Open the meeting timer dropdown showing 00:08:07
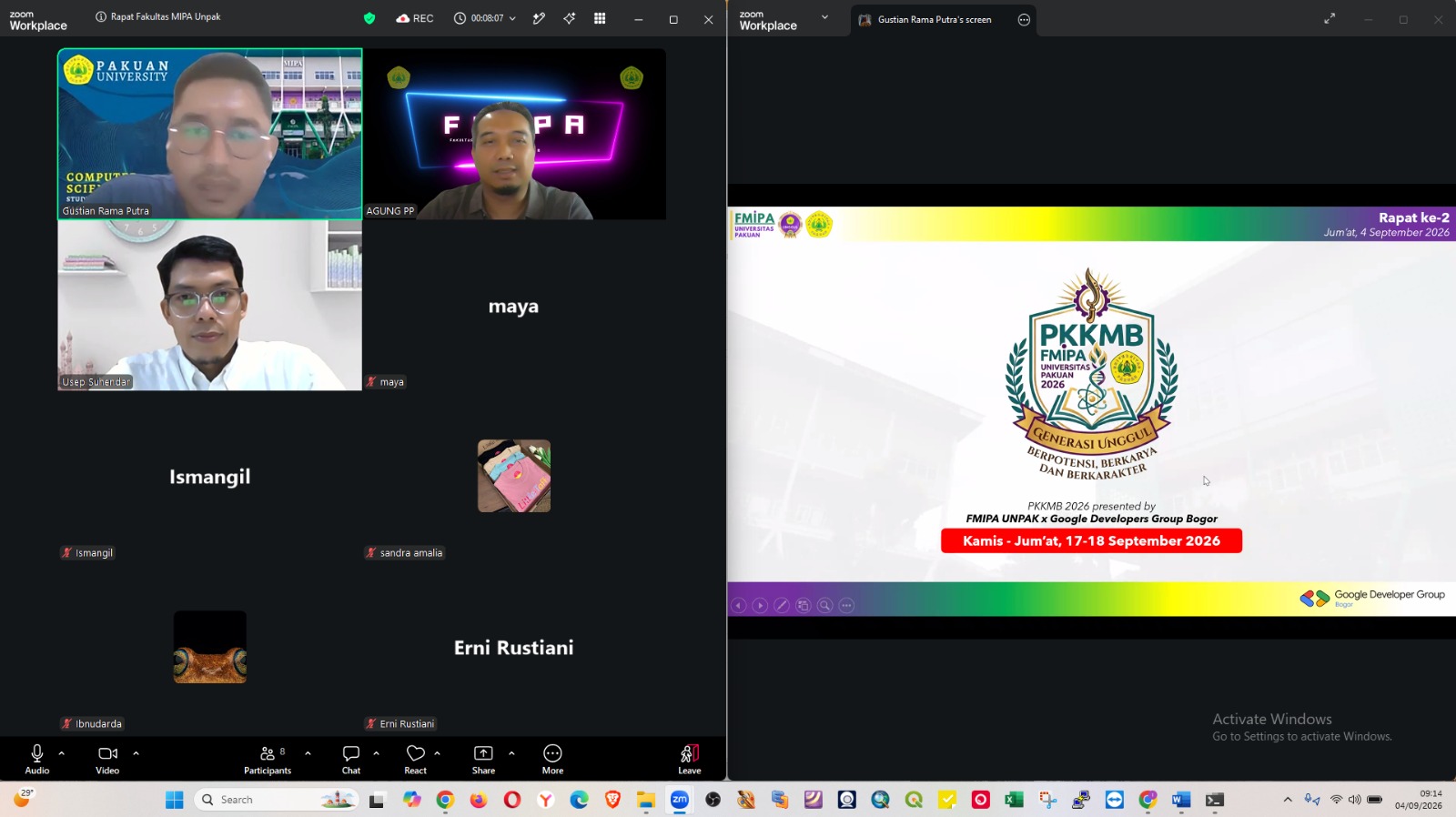This screenshot has width=1456, height=817. (x=485, y=18)
